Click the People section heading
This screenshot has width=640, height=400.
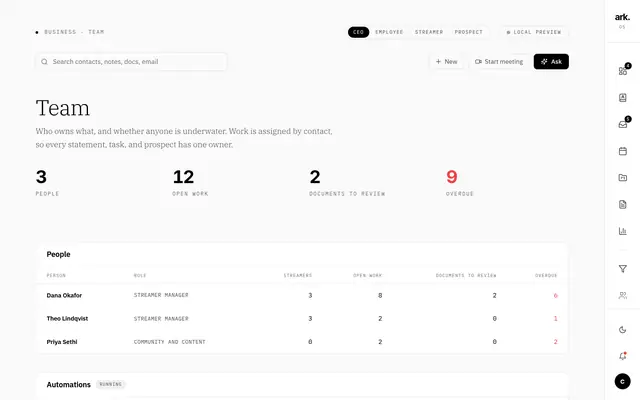[58, 254]
